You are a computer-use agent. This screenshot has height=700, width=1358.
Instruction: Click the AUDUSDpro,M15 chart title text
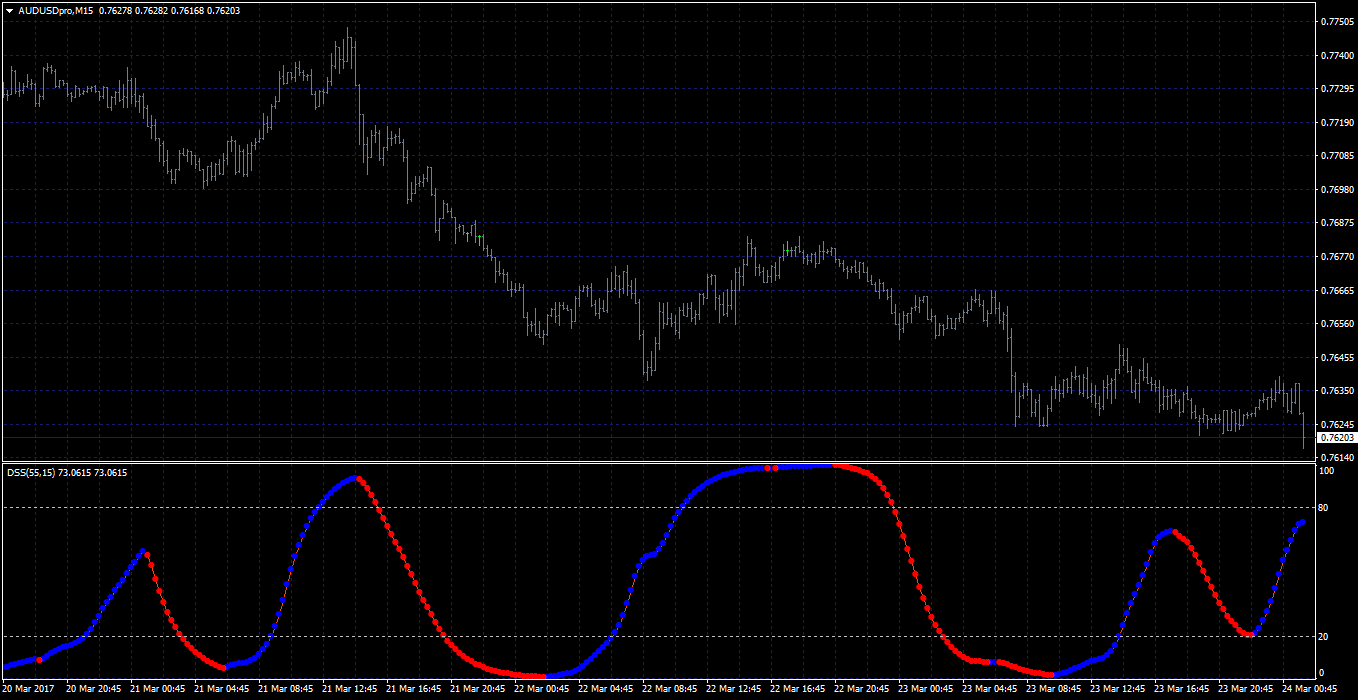(54, 10)
